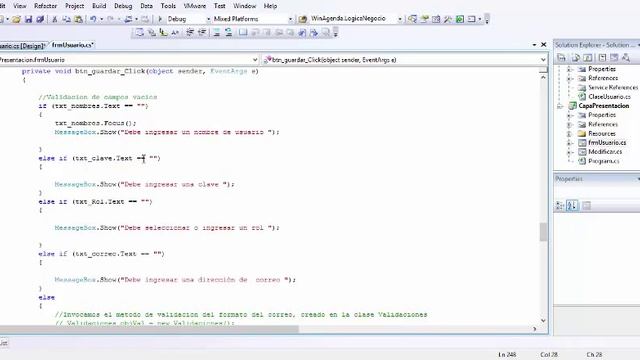
Task: Open the member dropdown showing btn_guardar_Click
Action: [x=543, y=60]
